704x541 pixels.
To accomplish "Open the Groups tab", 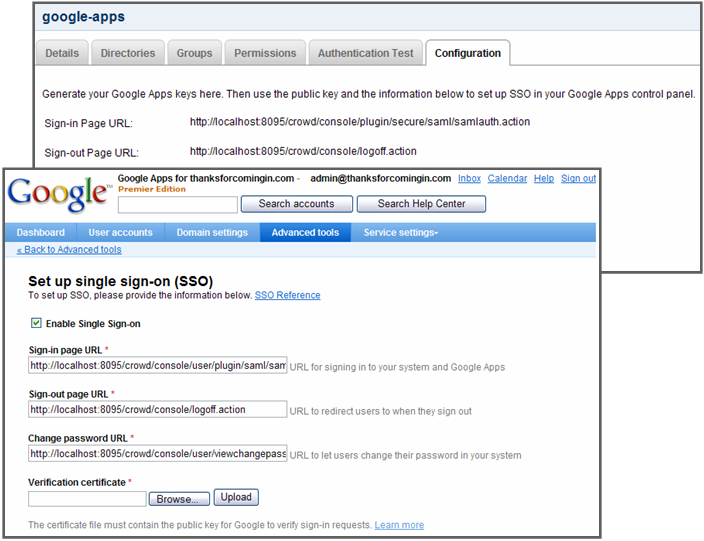I will [194, 53].
